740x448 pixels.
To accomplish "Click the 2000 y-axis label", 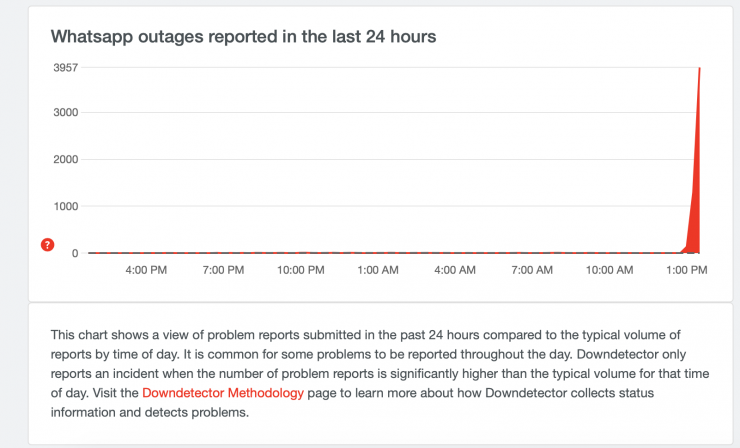I will 66,159.
